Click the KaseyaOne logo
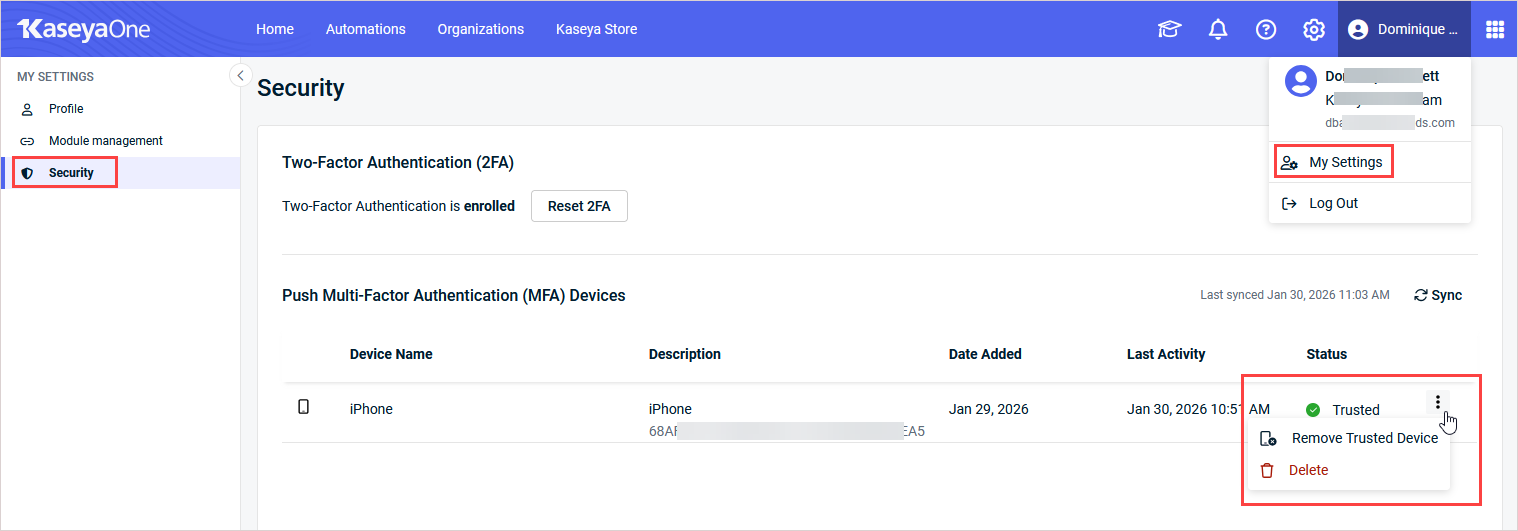Viewport: 1518px width, 531px height. (84, 29)
